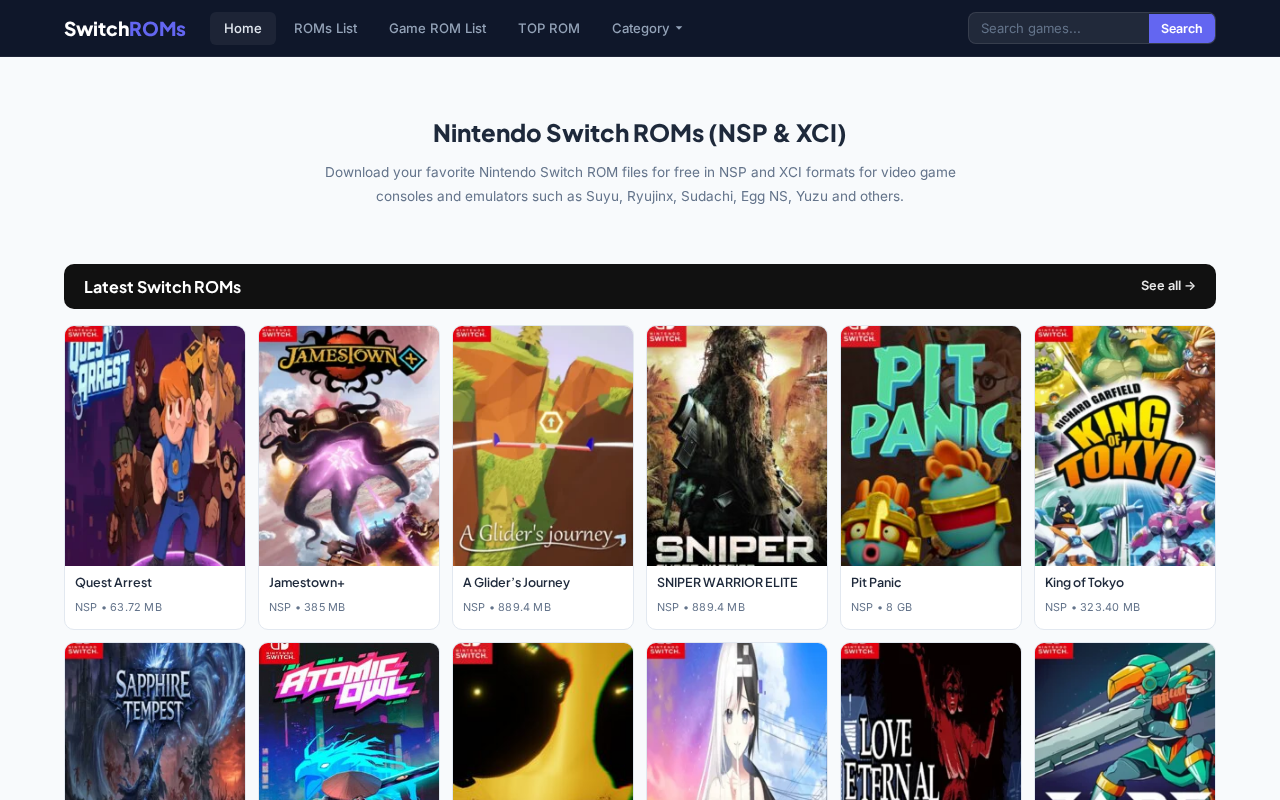Open the Atomic Owl cover thumbnail
Viewport: 1280px width, 800px height.
pos(349,721)
